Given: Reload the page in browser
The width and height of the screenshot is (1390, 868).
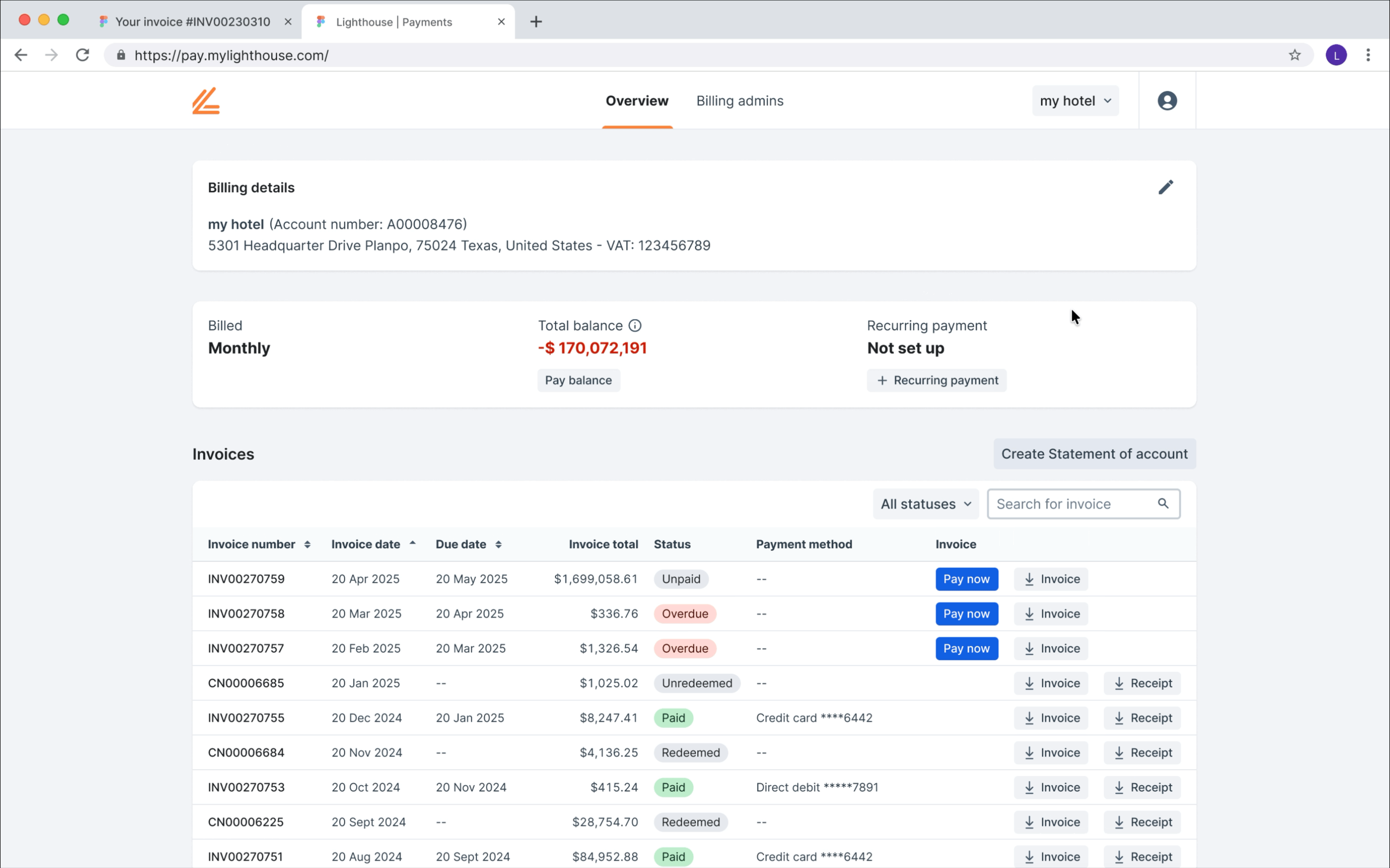Looking at the screenshot, I should coord(83,55).
